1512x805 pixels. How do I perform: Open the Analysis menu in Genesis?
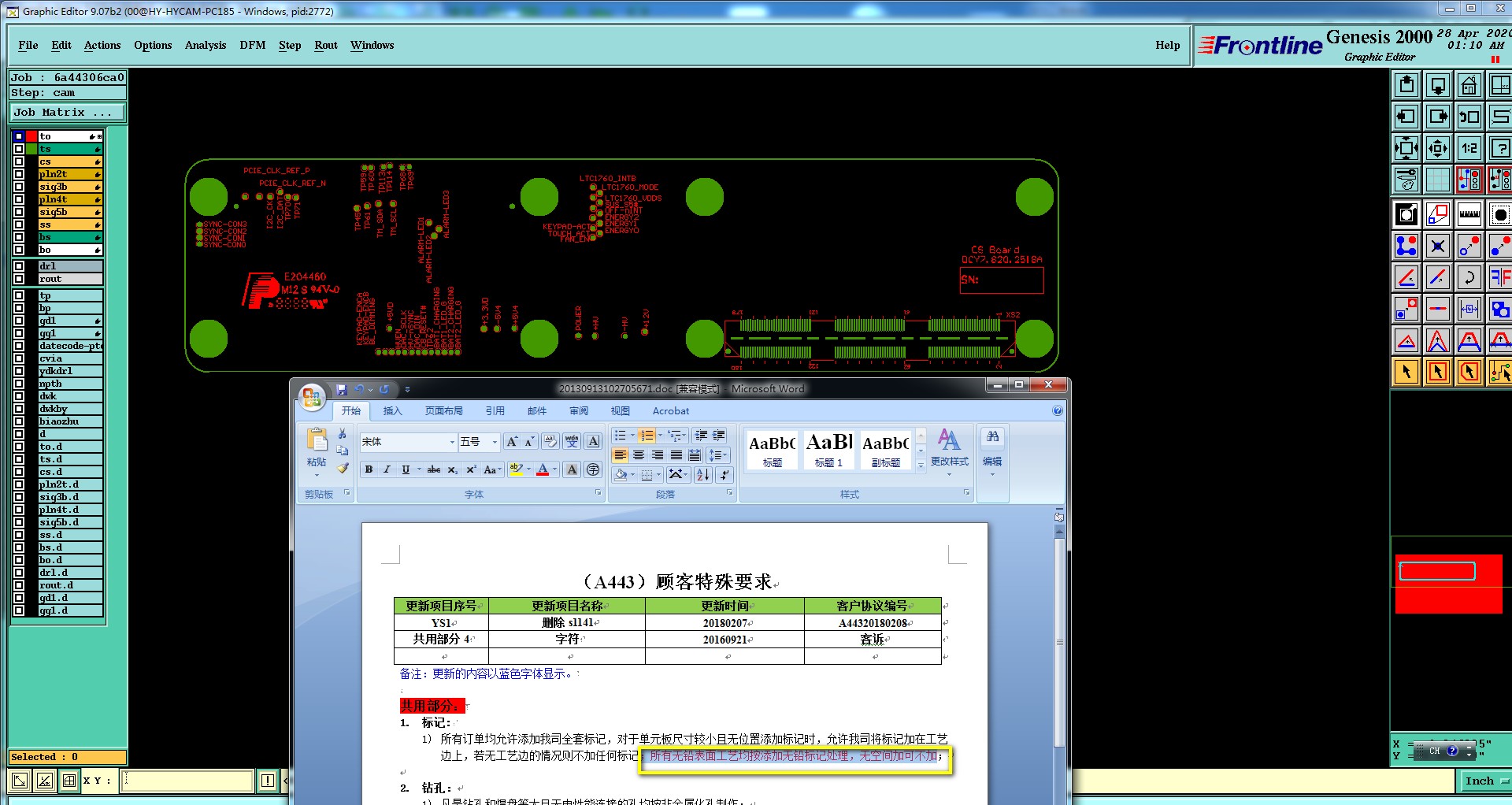[206, 45]
